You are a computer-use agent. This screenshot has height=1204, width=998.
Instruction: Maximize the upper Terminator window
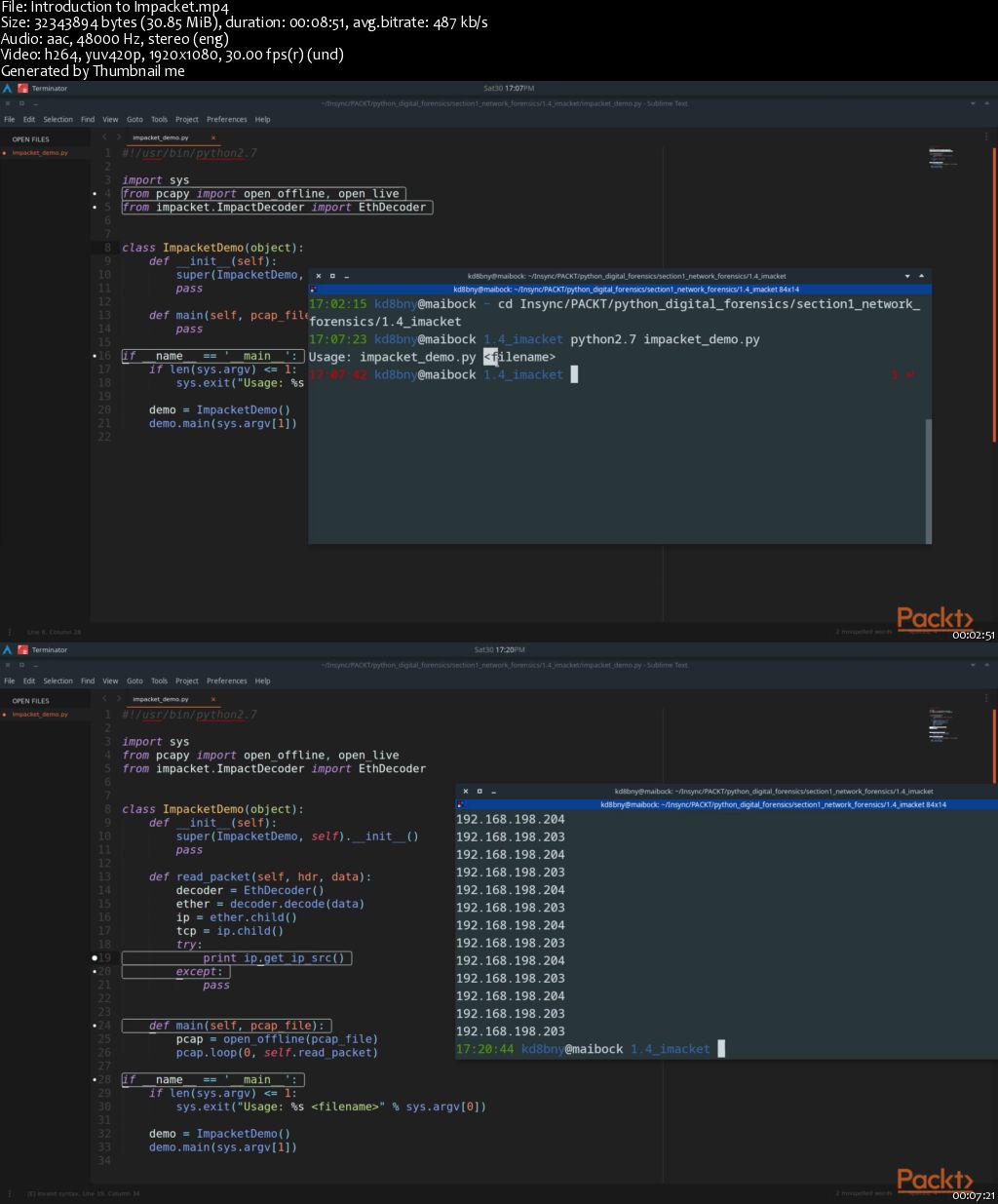[x=332, y=276]
